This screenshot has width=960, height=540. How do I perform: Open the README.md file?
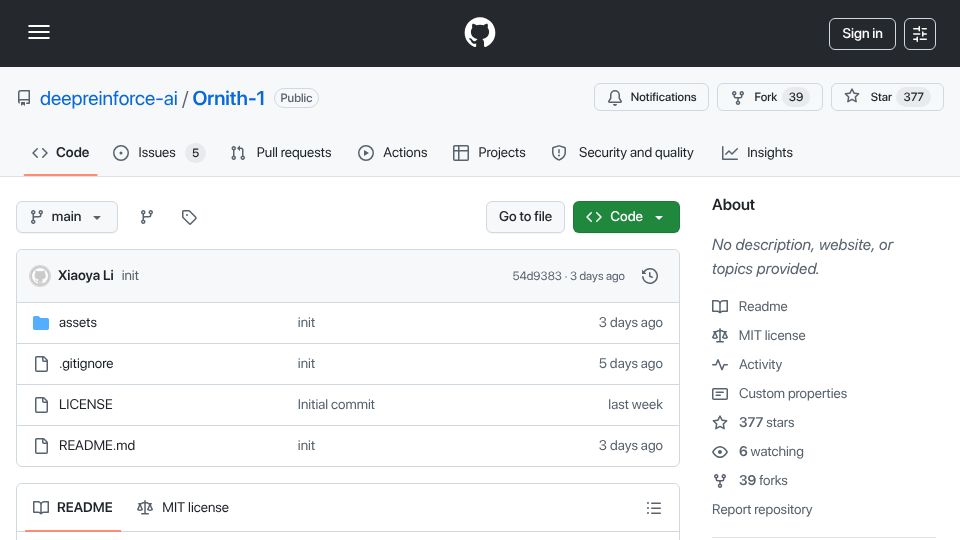point(97,446)
